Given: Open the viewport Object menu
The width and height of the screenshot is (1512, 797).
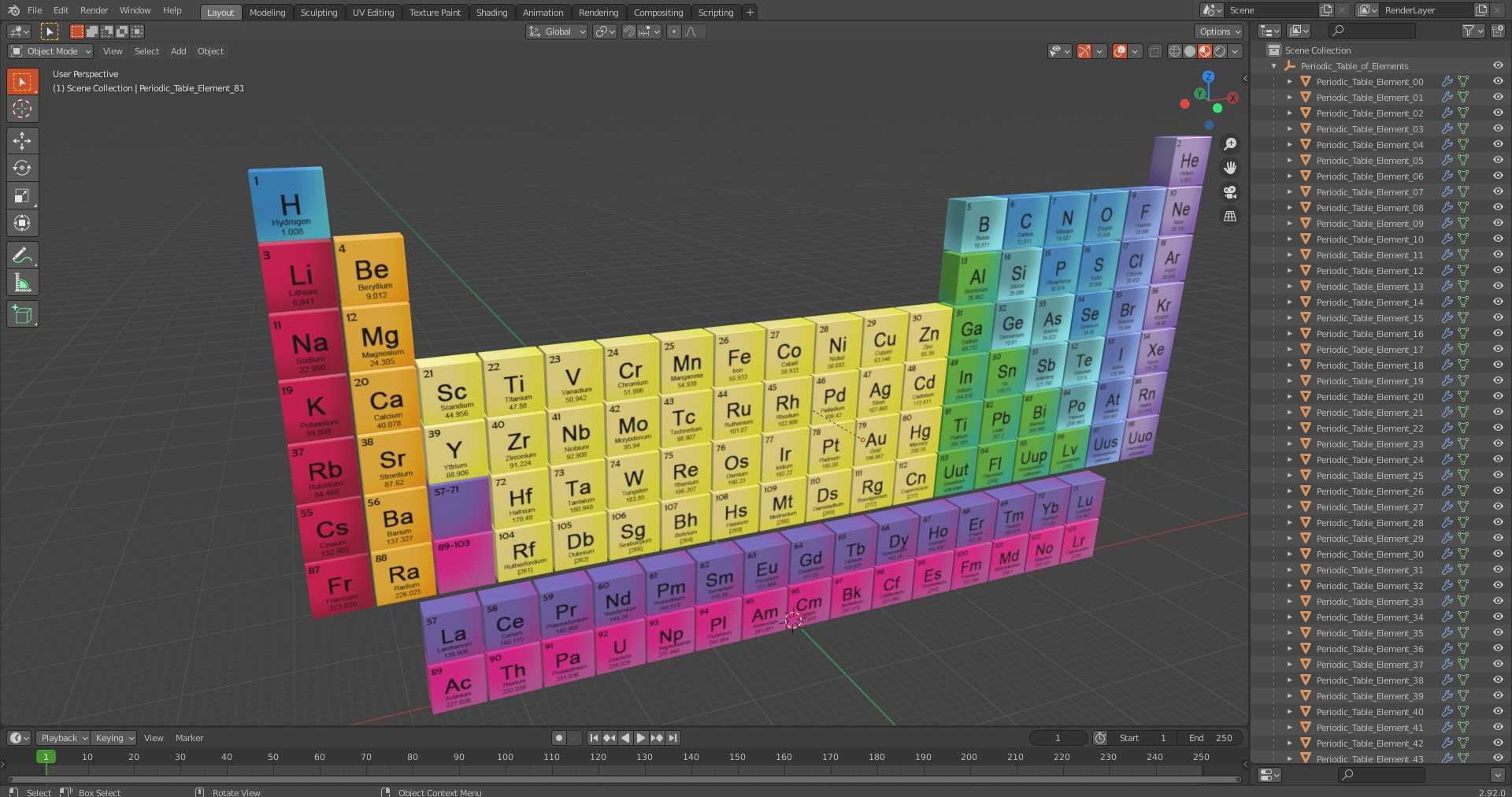Looking at the screenshot, I should coord(210,51).
